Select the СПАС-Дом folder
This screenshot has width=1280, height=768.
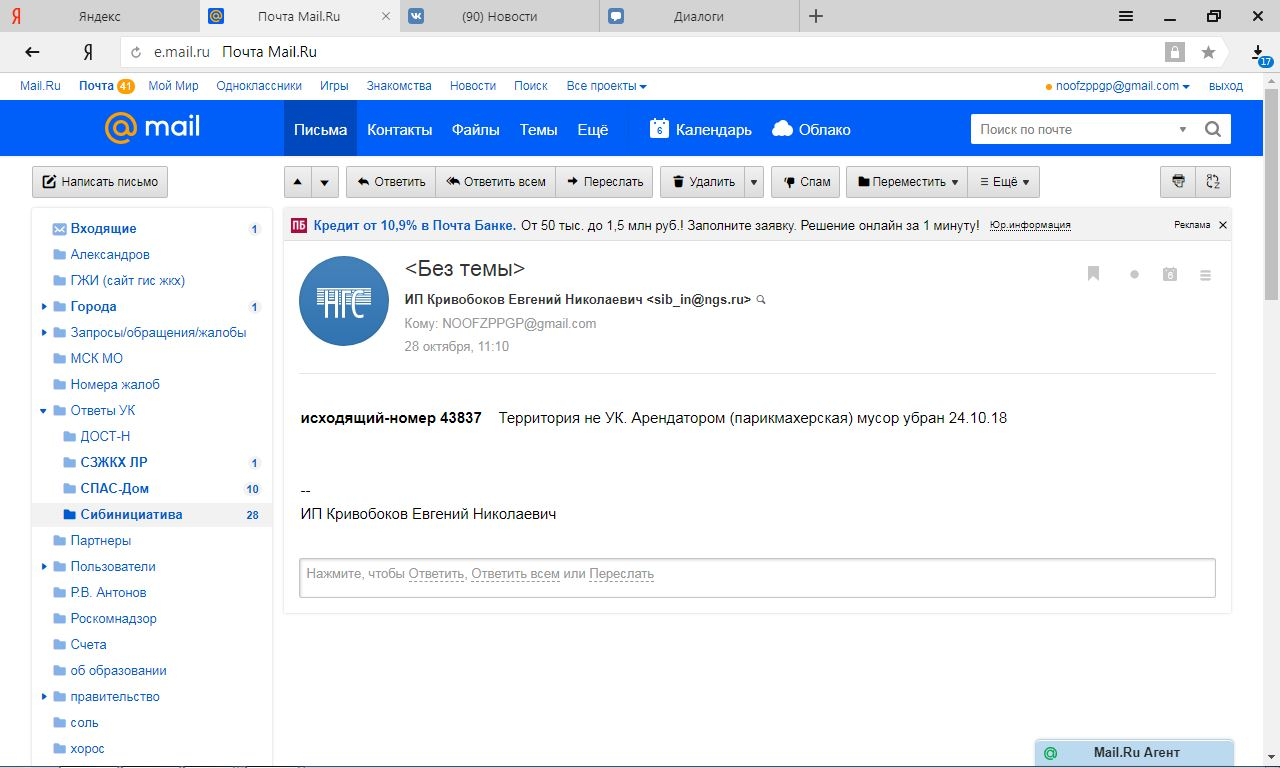(114, 489)
